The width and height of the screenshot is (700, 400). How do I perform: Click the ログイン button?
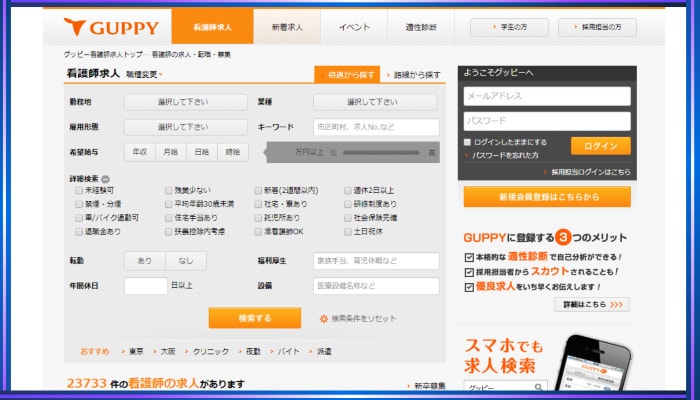601,146
